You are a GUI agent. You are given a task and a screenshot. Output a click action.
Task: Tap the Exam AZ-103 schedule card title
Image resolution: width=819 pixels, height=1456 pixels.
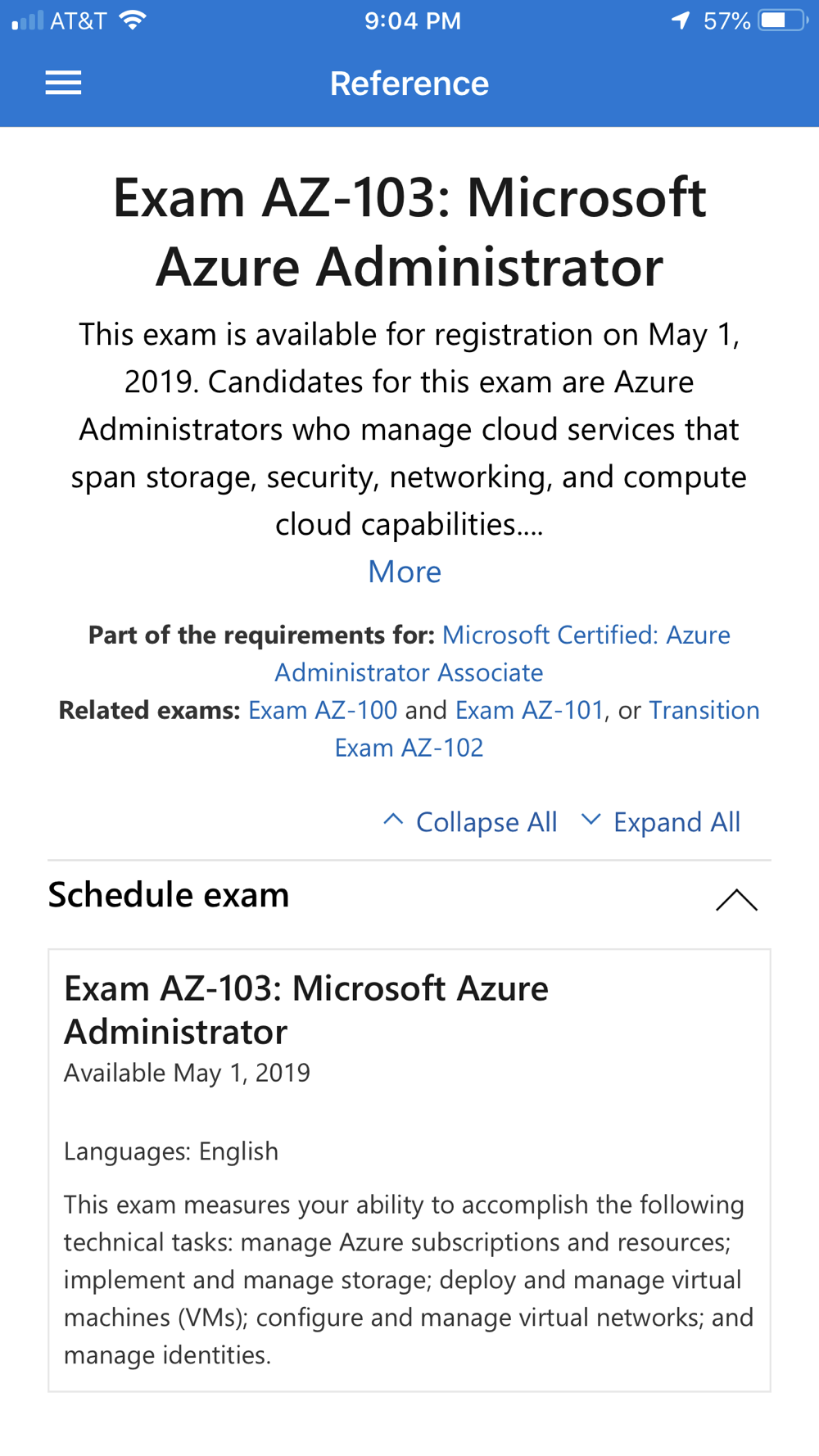[306, 1010]
